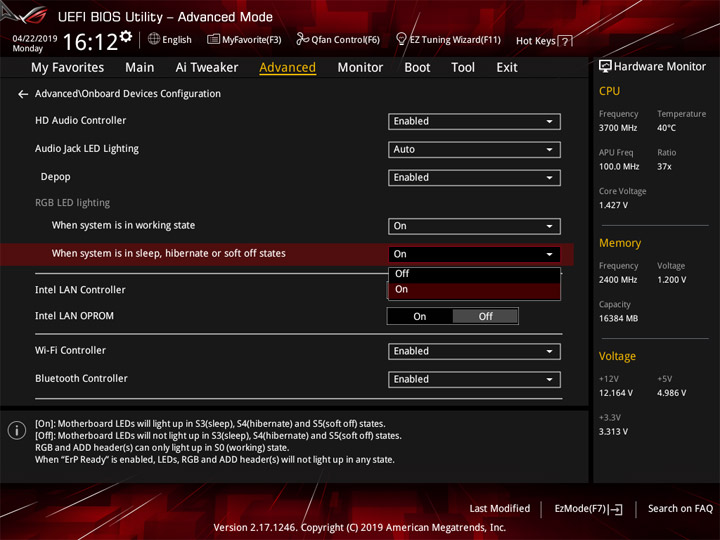Click the EZ Tuning lightbulb icon
The width and height of the screenshot is (720, 540).
point(401,39)
